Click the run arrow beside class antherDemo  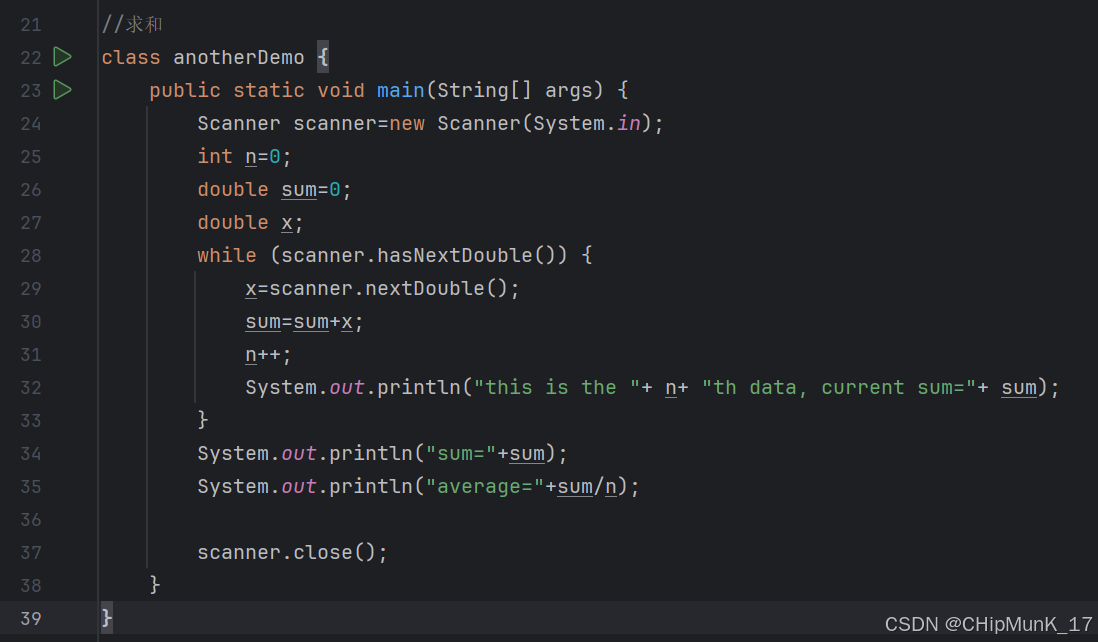pyautogui.click(x=62, y=57)
